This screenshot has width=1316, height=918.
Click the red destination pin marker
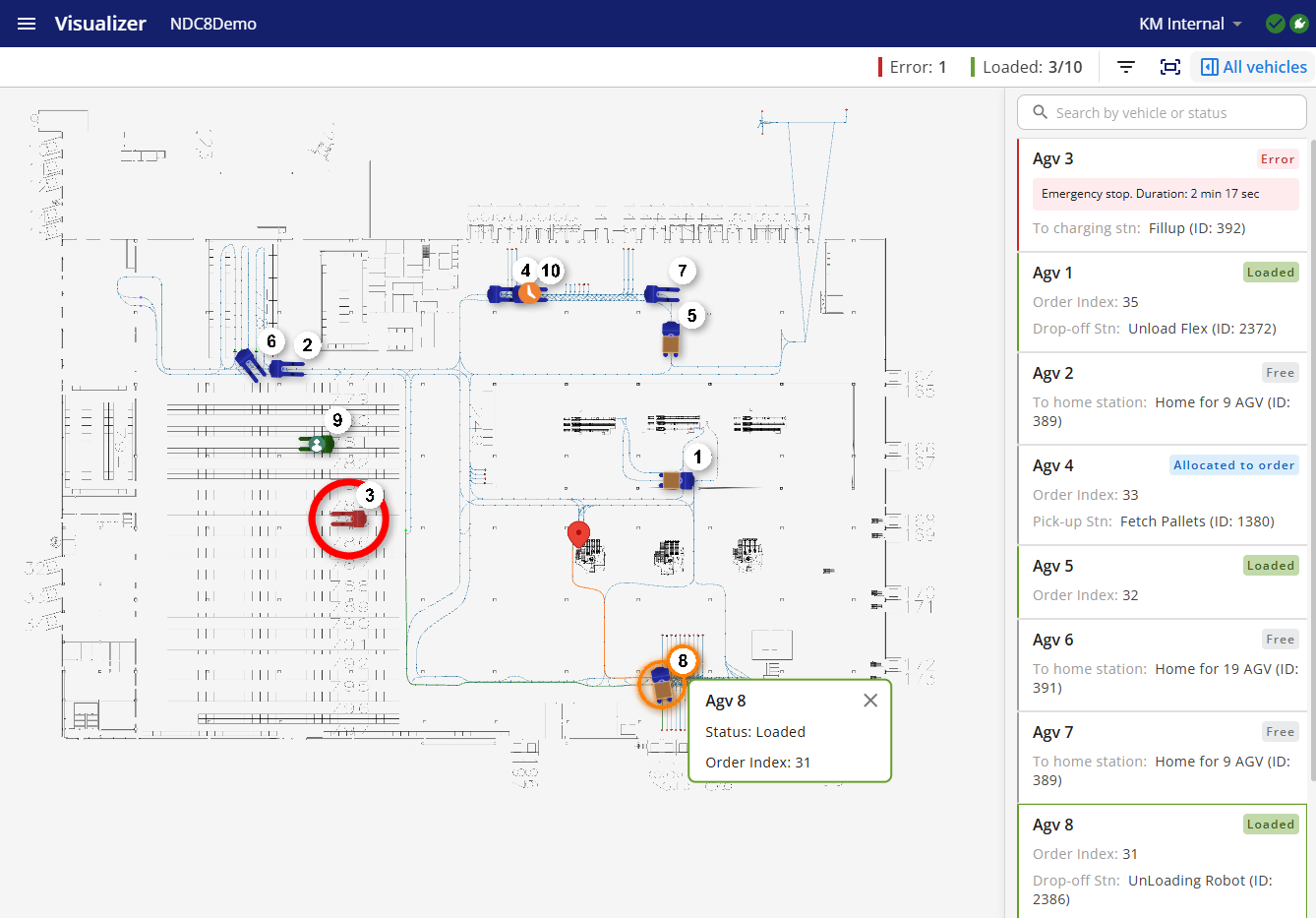point(579,534)
